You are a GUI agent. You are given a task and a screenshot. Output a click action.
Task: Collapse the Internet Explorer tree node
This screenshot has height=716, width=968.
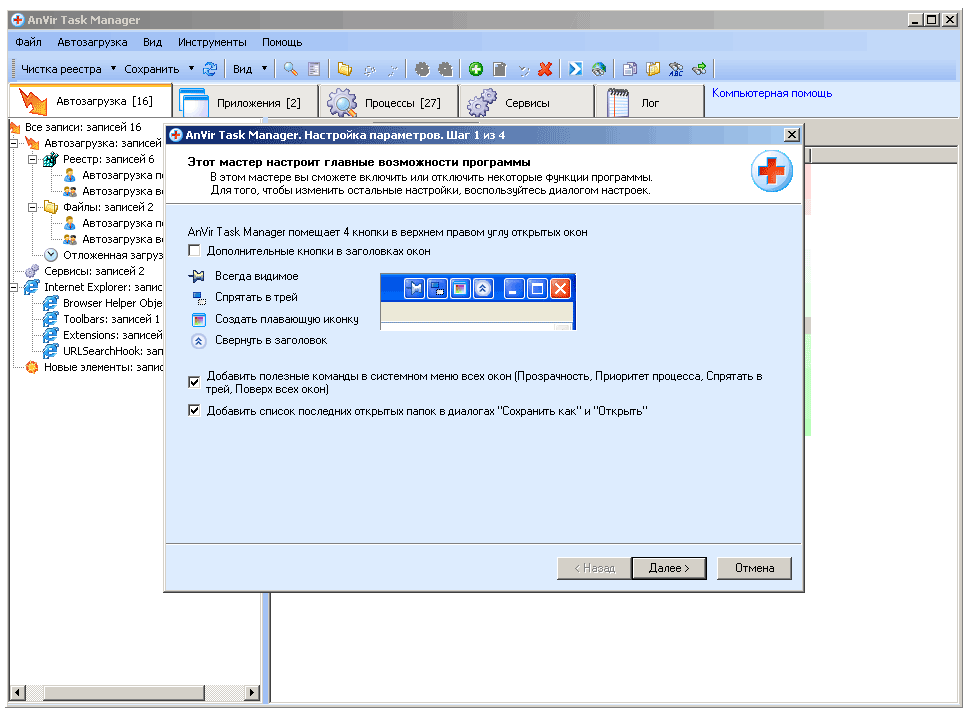(x=14, y=287)
